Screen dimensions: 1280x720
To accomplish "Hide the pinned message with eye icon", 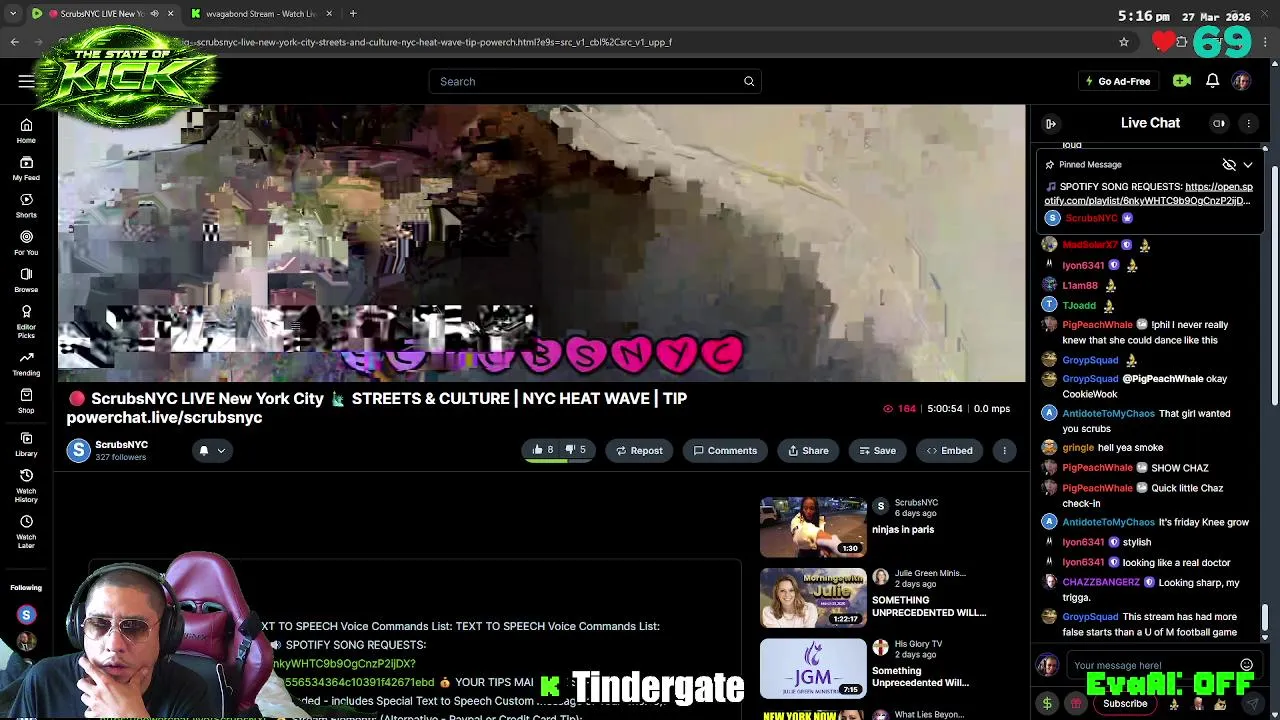I will pyautogui.click(x=1229, y=165).
